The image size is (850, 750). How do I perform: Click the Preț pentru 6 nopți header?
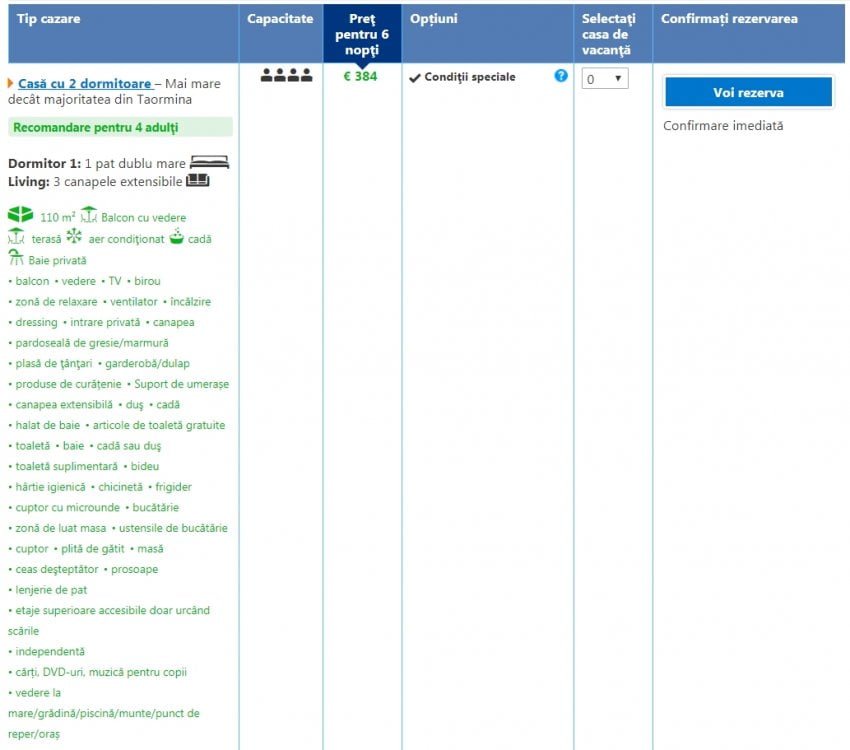[362, 34]
